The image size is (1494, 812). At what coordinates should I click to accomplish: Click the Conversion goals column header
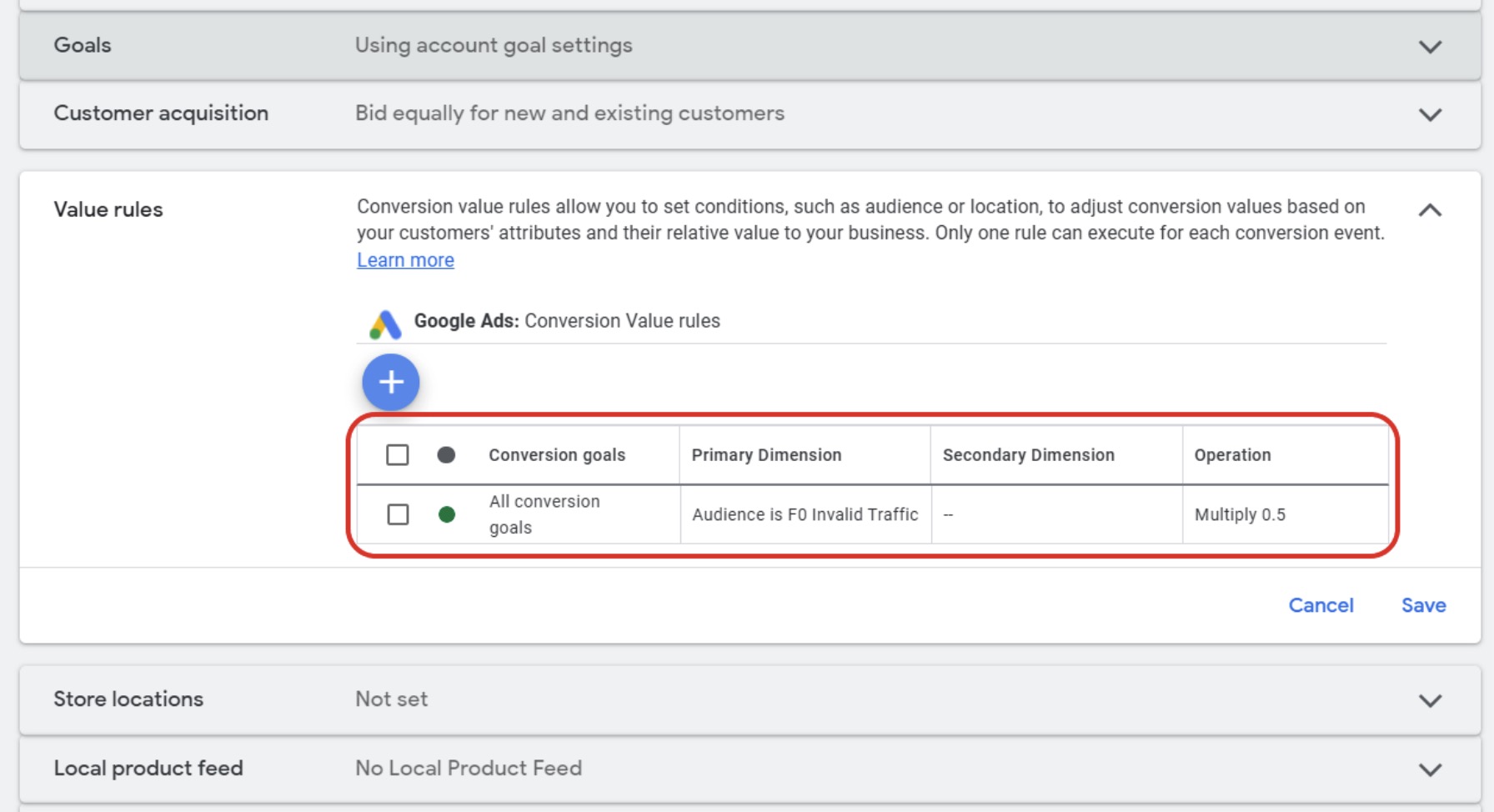pos(557,455)
